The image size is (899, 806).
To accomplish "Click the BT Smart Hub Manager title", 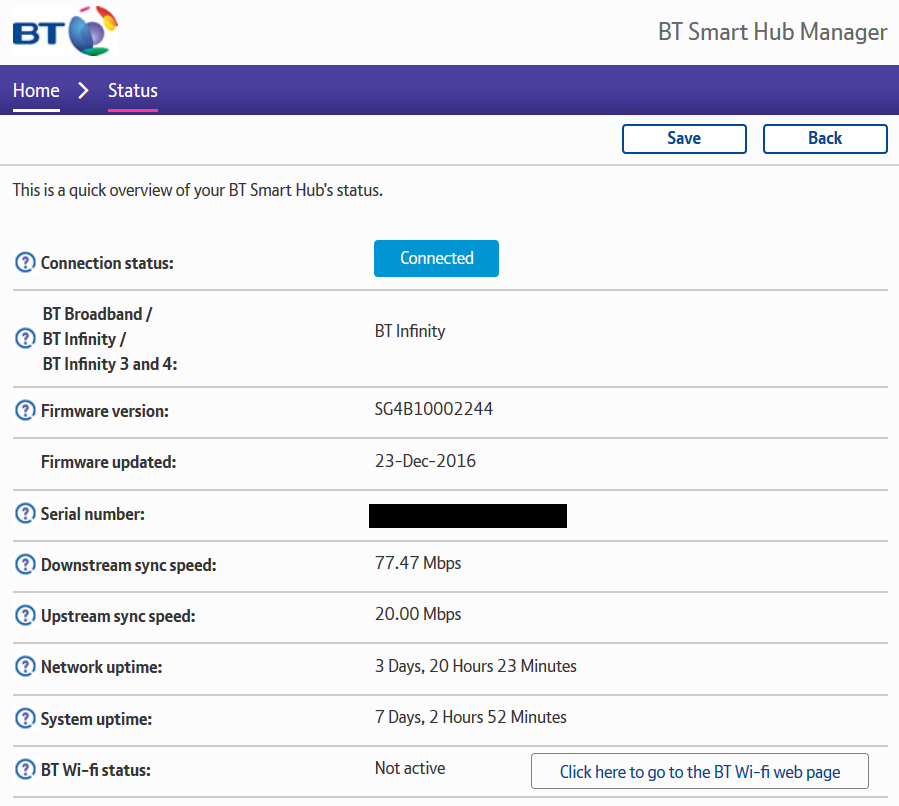I will tap(772, 32).
